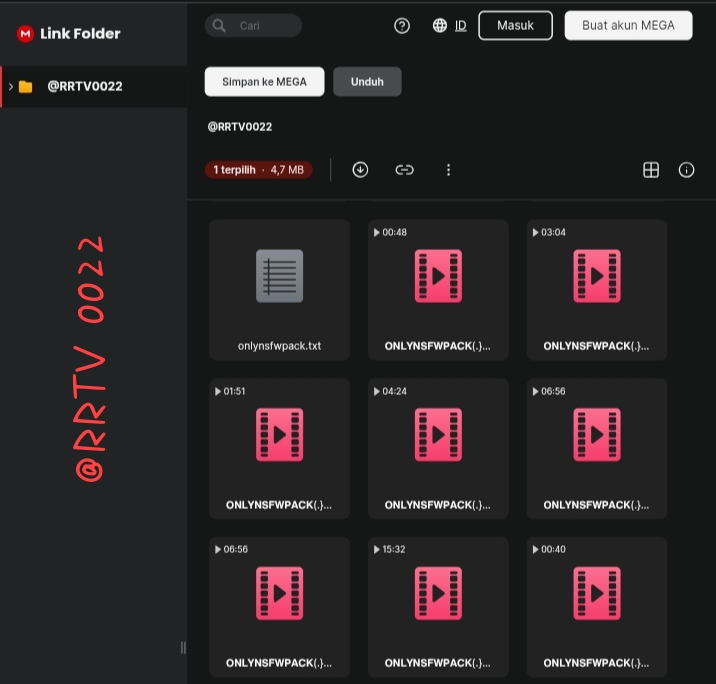Viewport: 716px width, 684px height.
Task: Click the @RRTV0022 breadcrumb text
Action: [x=240, y=126]
